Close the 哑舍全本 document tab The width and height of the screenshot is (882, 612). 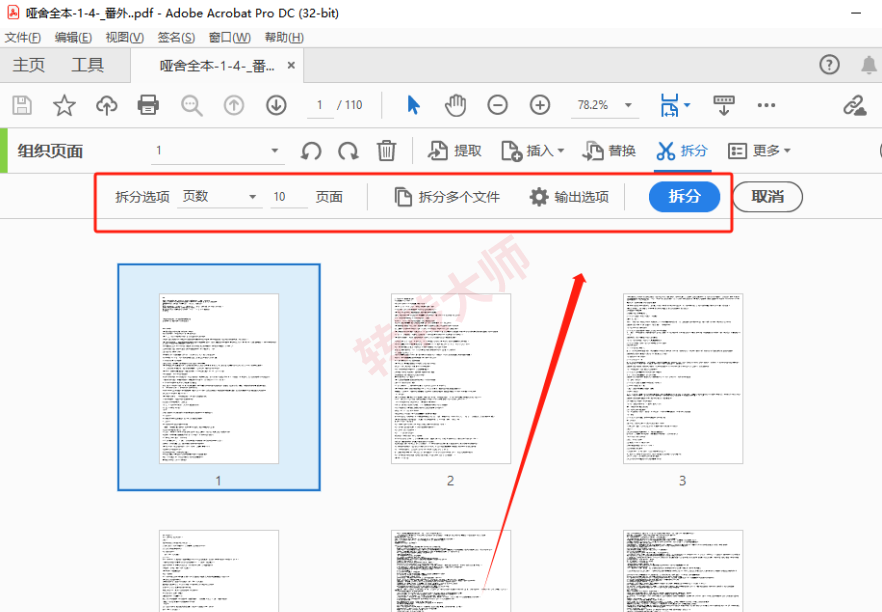(291, 65)
